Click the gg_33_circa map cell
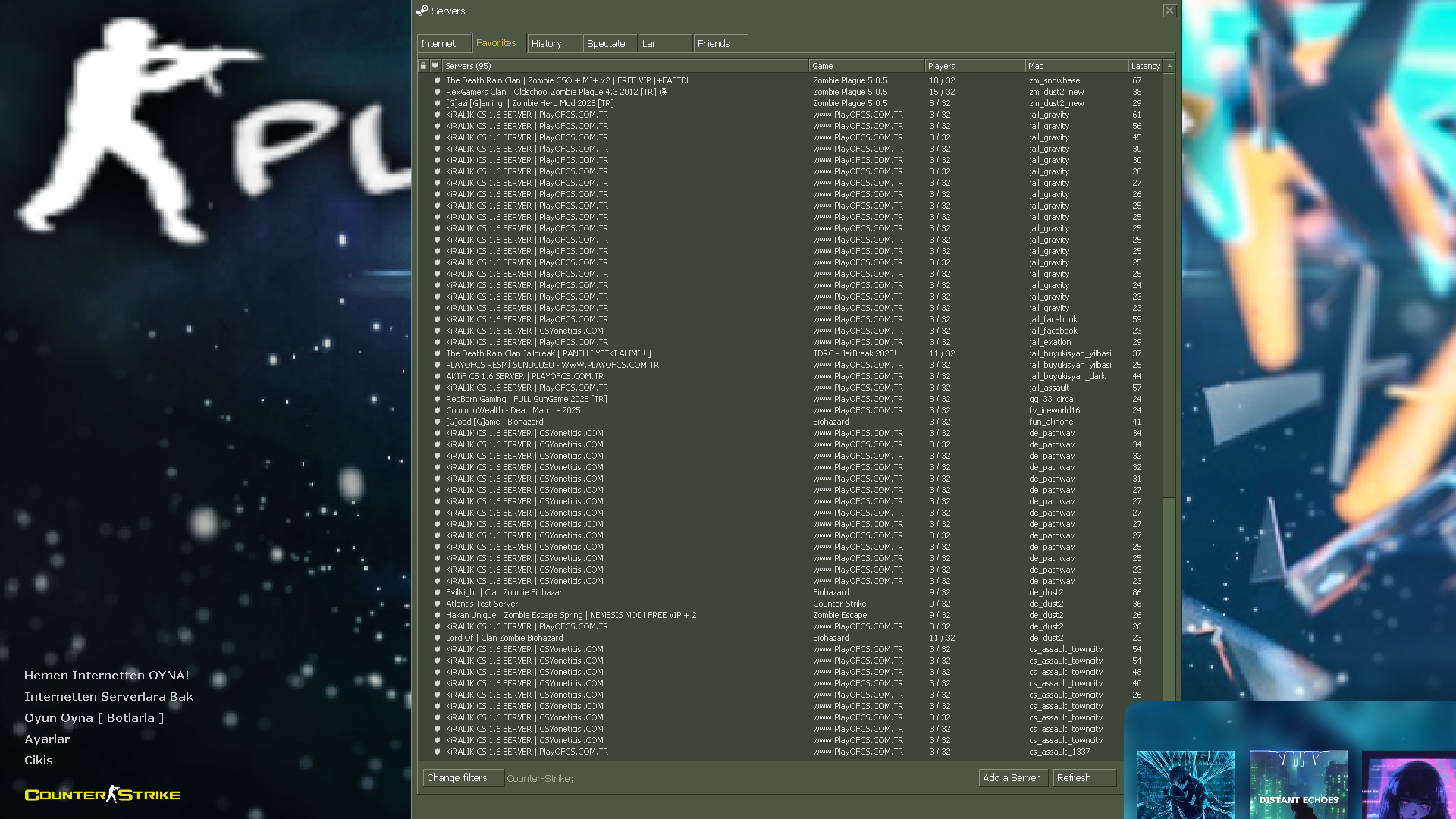 click(1051, 399)
